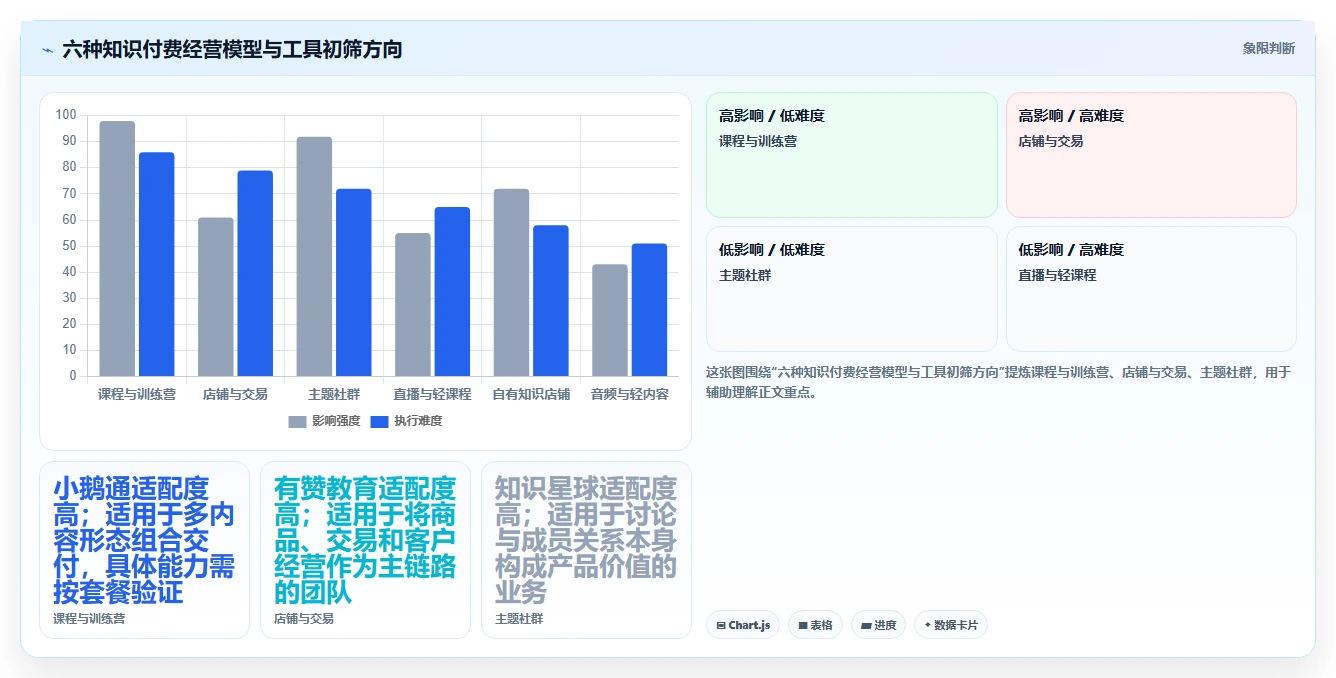Click the progress icon in the 进度 tag

(x=866, y=625)
